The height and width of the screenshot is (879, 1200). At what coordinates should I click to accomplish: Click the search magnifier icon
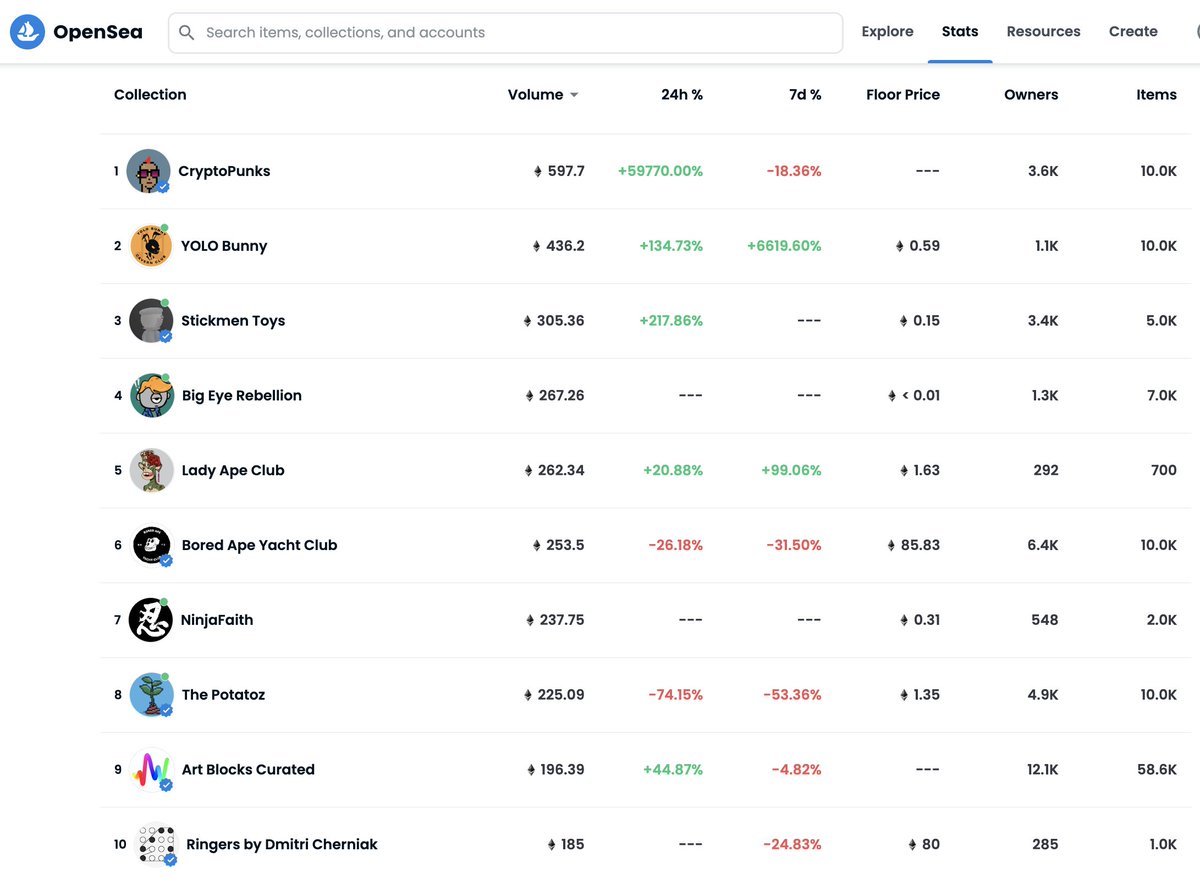pyautogui.click(x=186, y=33)
